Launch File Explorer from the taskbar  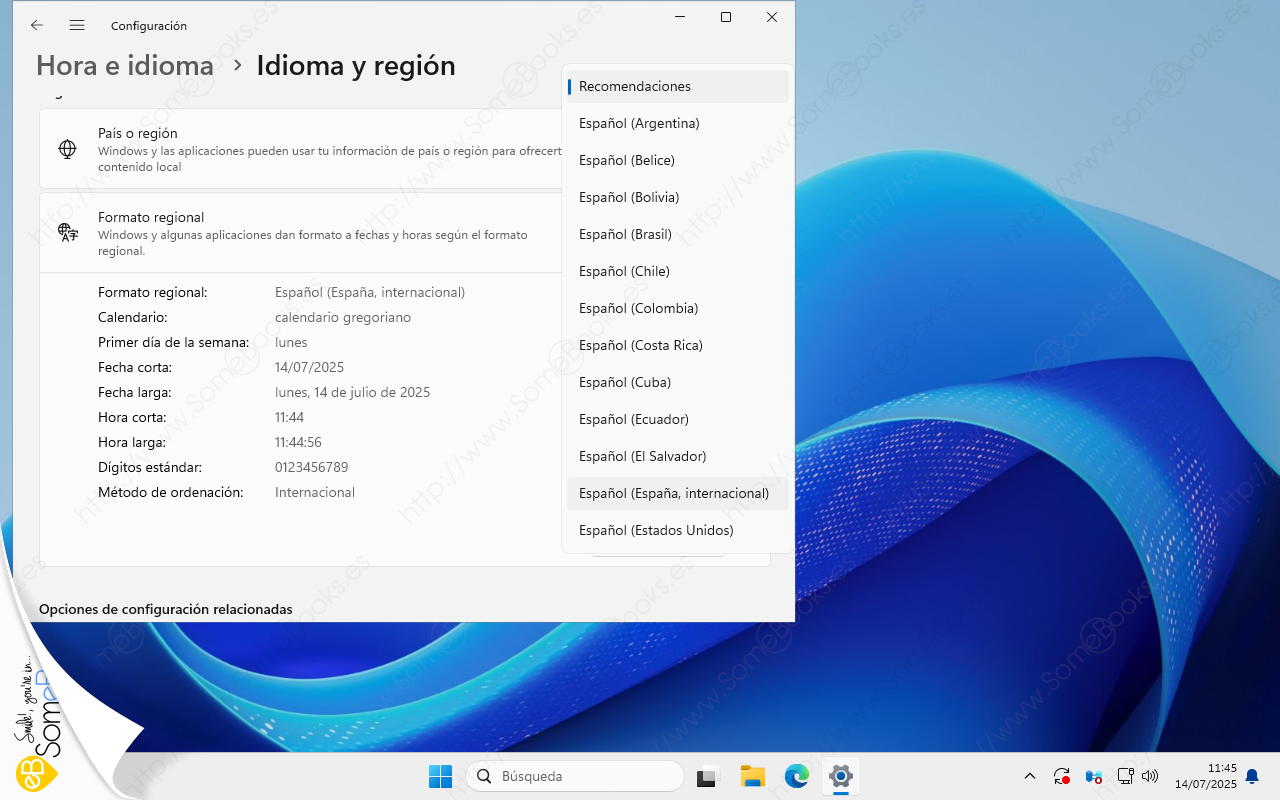coord(752,776)
